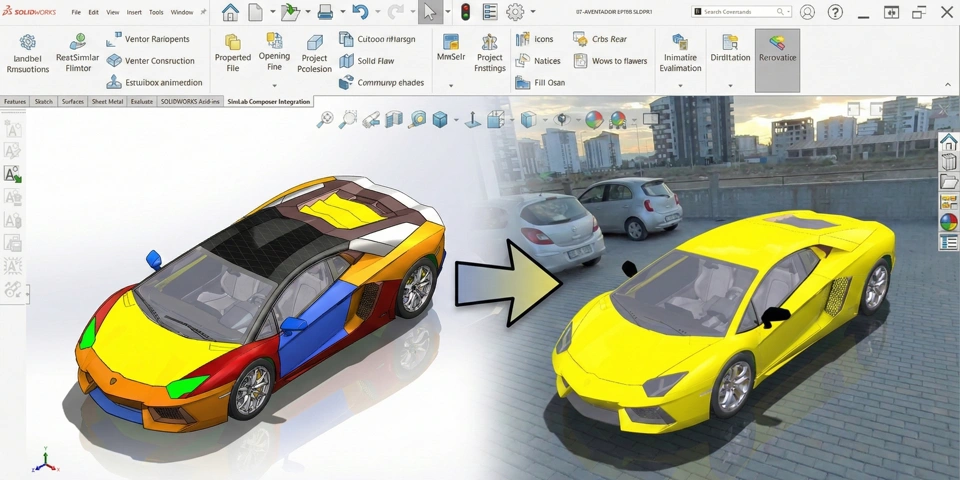Toggle the highlighted Rerovatice button

pos(777,61)
